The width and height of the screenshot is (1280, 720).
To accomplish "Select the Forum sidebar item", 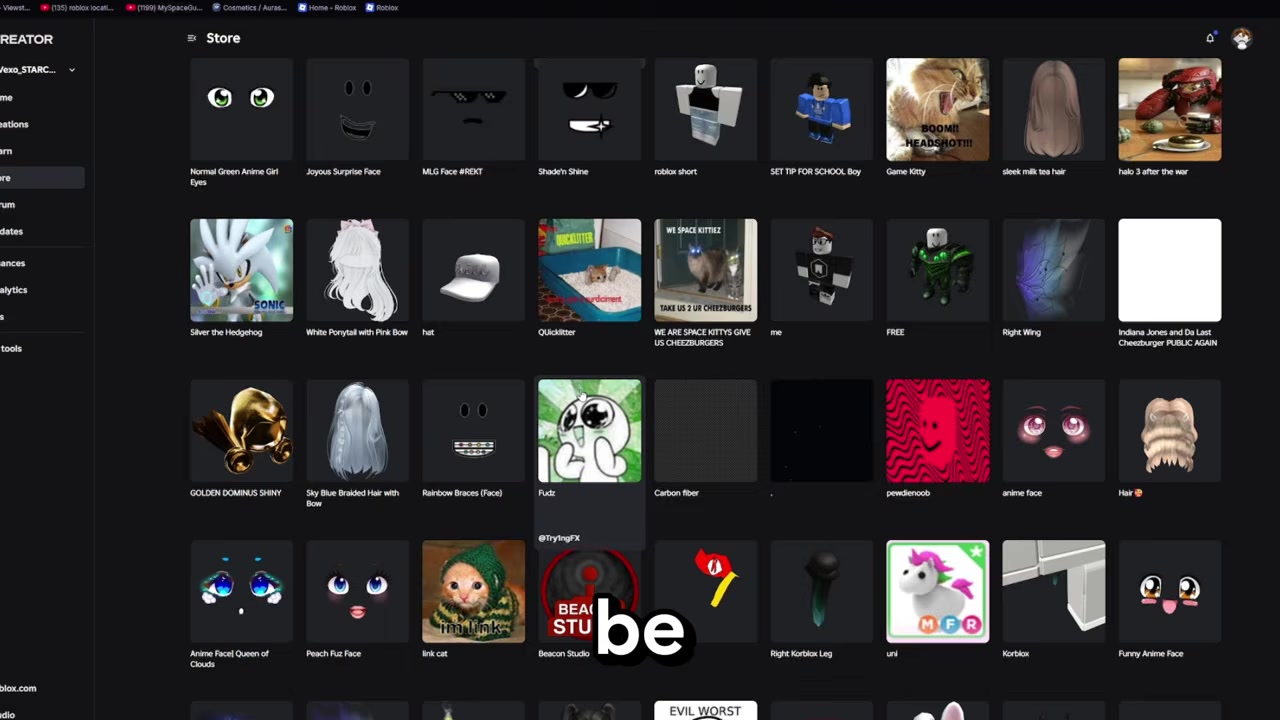I will click(x=8, y=205).
